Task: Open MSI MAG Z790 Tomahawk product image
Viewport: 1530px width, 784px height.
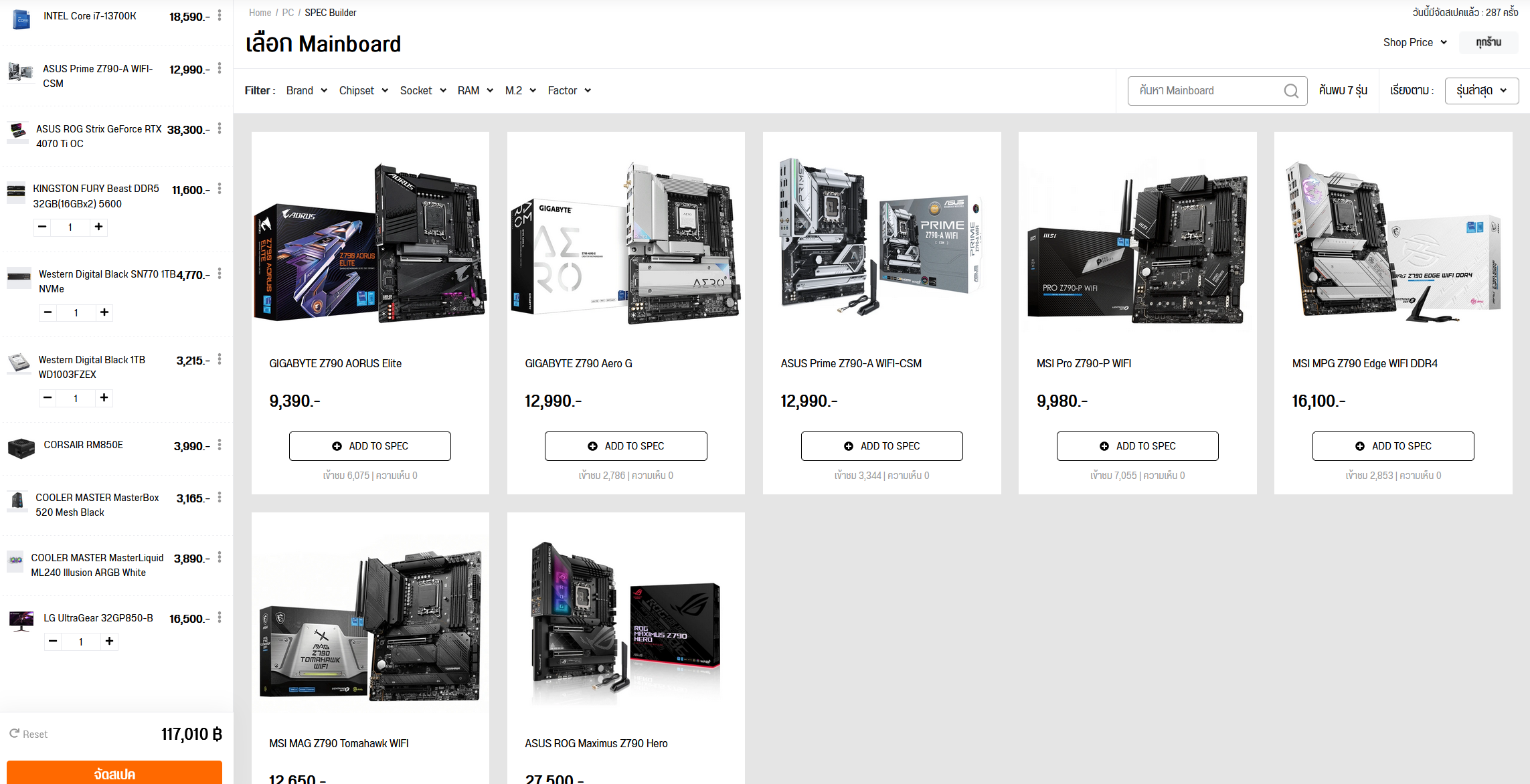Action: tap(370, 625)
